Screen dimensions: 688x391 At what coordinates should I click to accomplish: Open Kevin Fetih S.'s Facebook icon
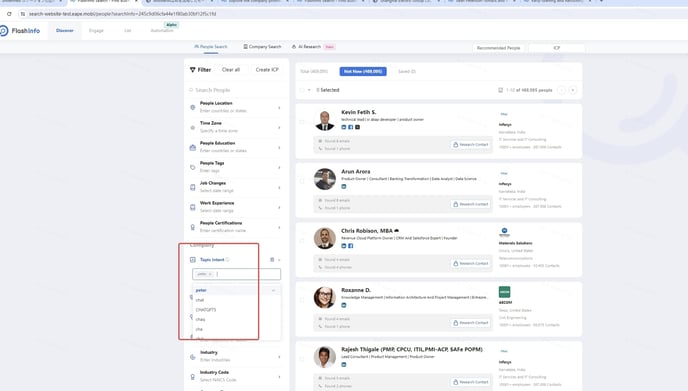[351, 127]
